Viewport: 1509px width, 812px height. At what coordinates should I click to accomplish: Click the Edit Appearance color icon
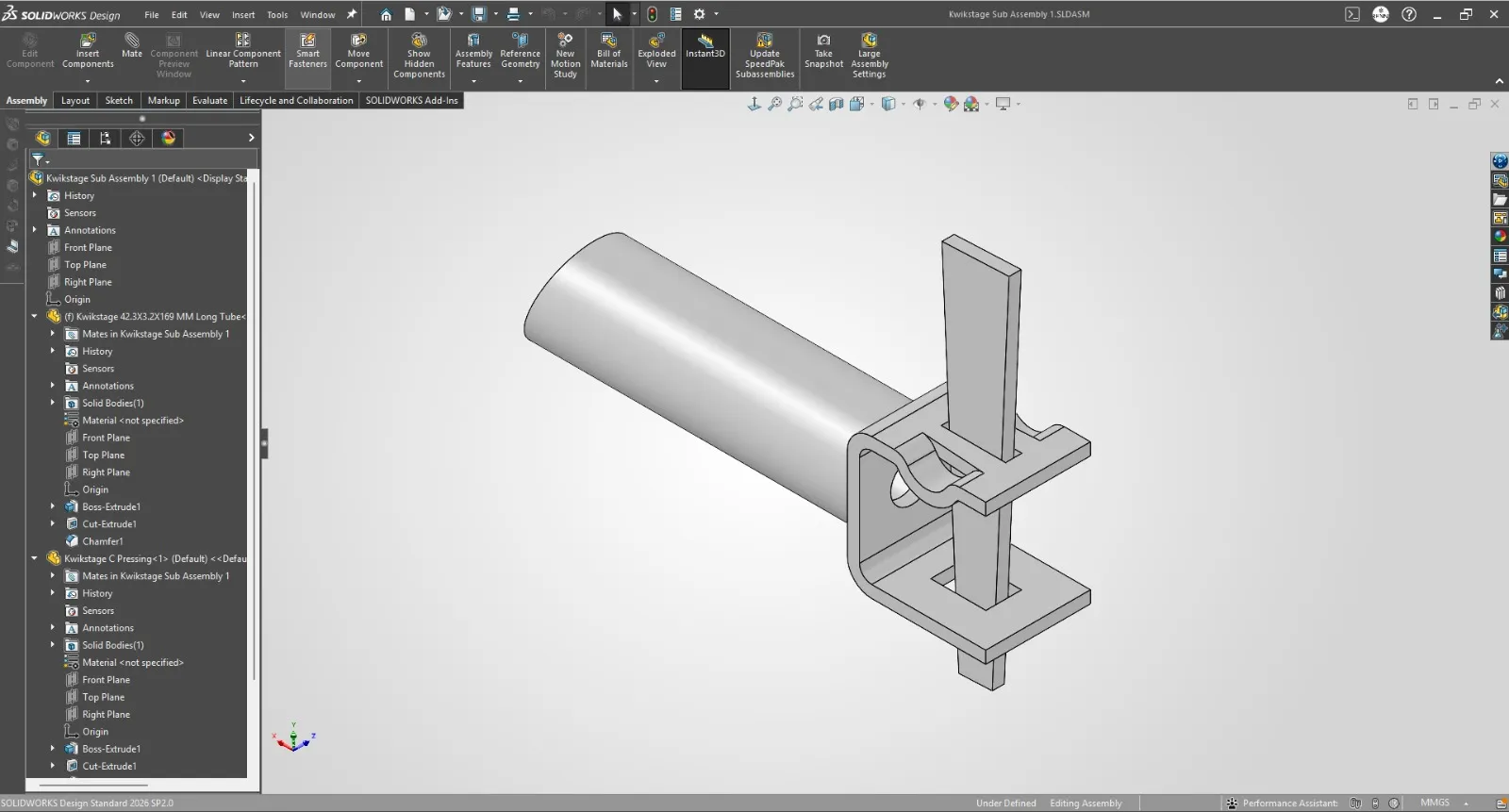pyautogui.click(x=951, y=104)
